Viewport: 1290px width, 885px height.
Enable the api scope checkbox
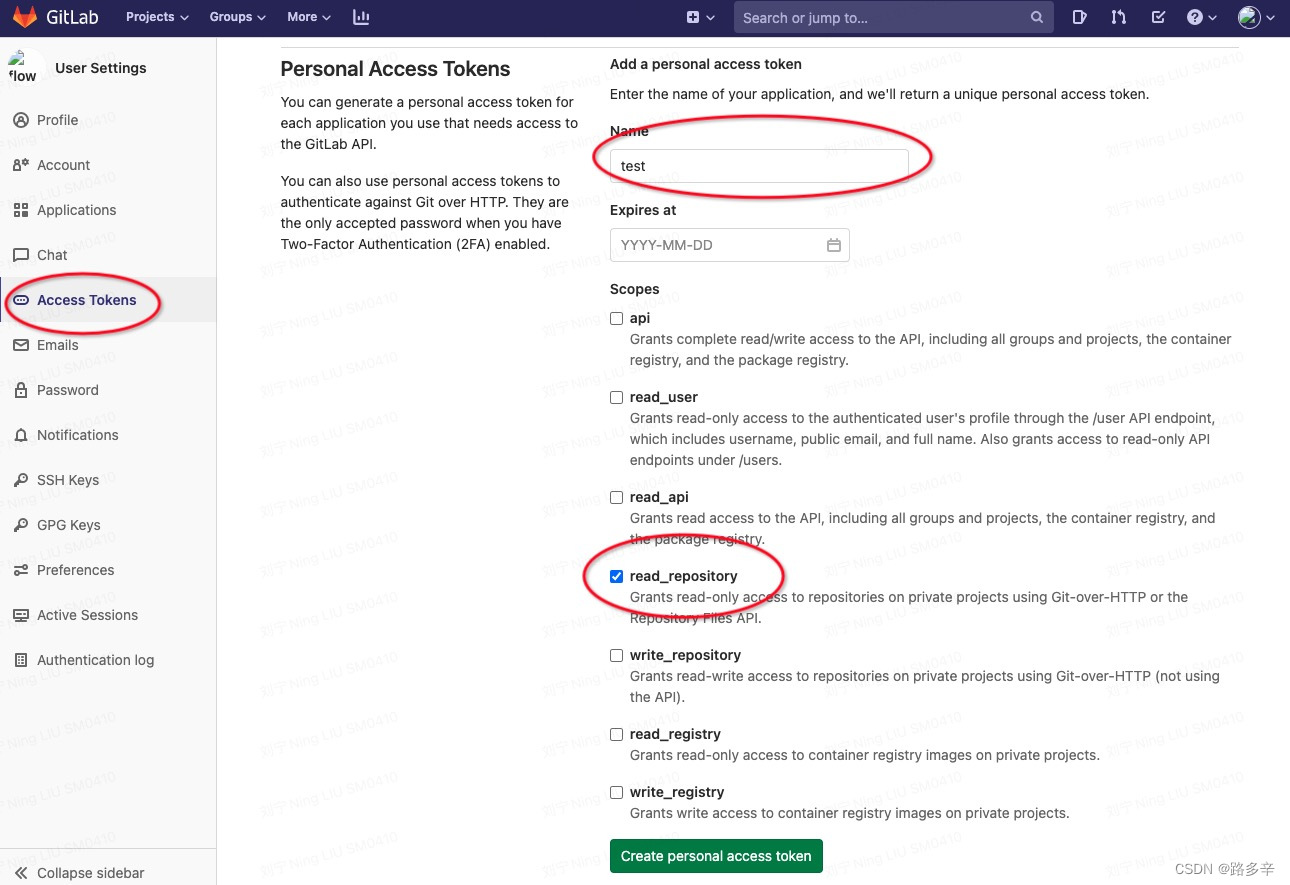point(616,318)
